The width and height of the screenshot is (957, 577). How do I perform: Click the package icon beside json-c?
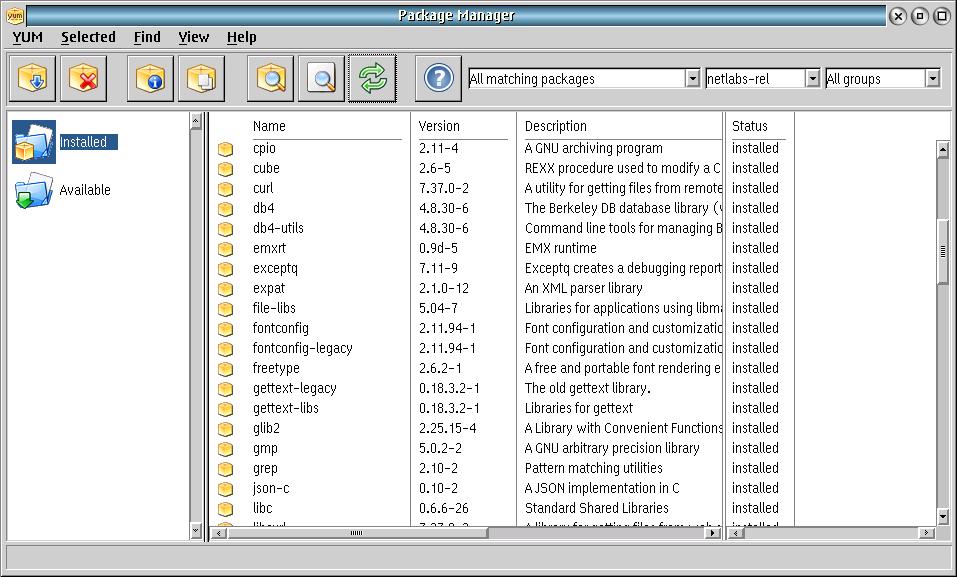[226, 489]
